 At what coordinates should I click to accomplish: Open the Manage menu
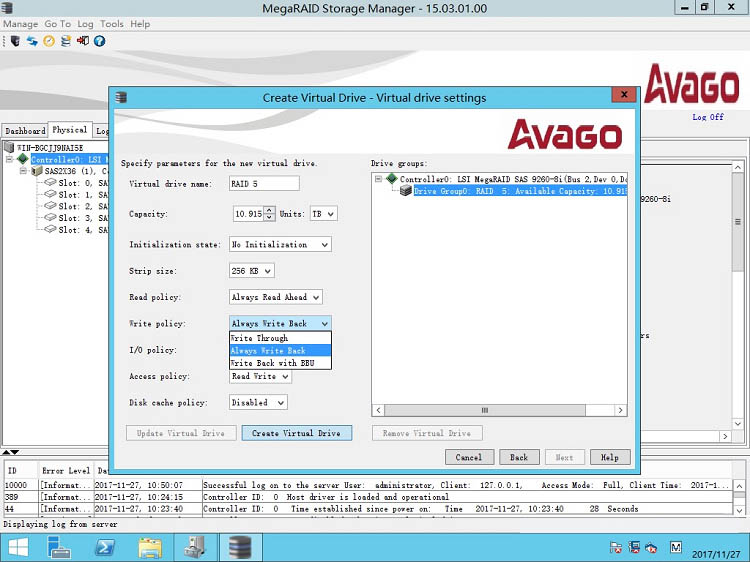click(x=20, y=24)
